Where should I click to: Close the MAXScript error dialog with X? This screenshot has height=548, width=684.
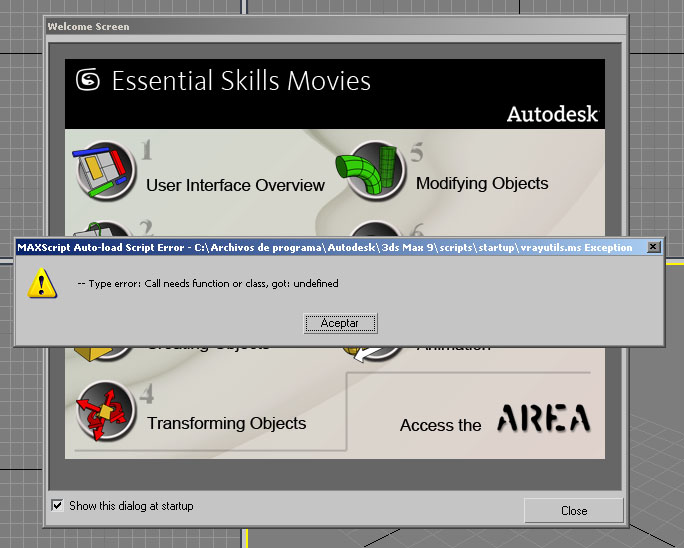653,247
